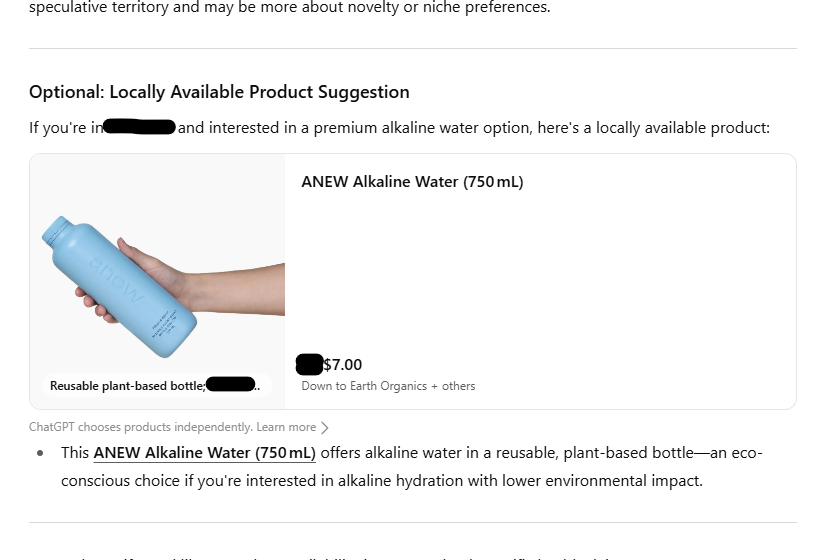Screen dimensions: 830x560
Task: Click the $7.00 price on the product card
Action: point(343,365)
